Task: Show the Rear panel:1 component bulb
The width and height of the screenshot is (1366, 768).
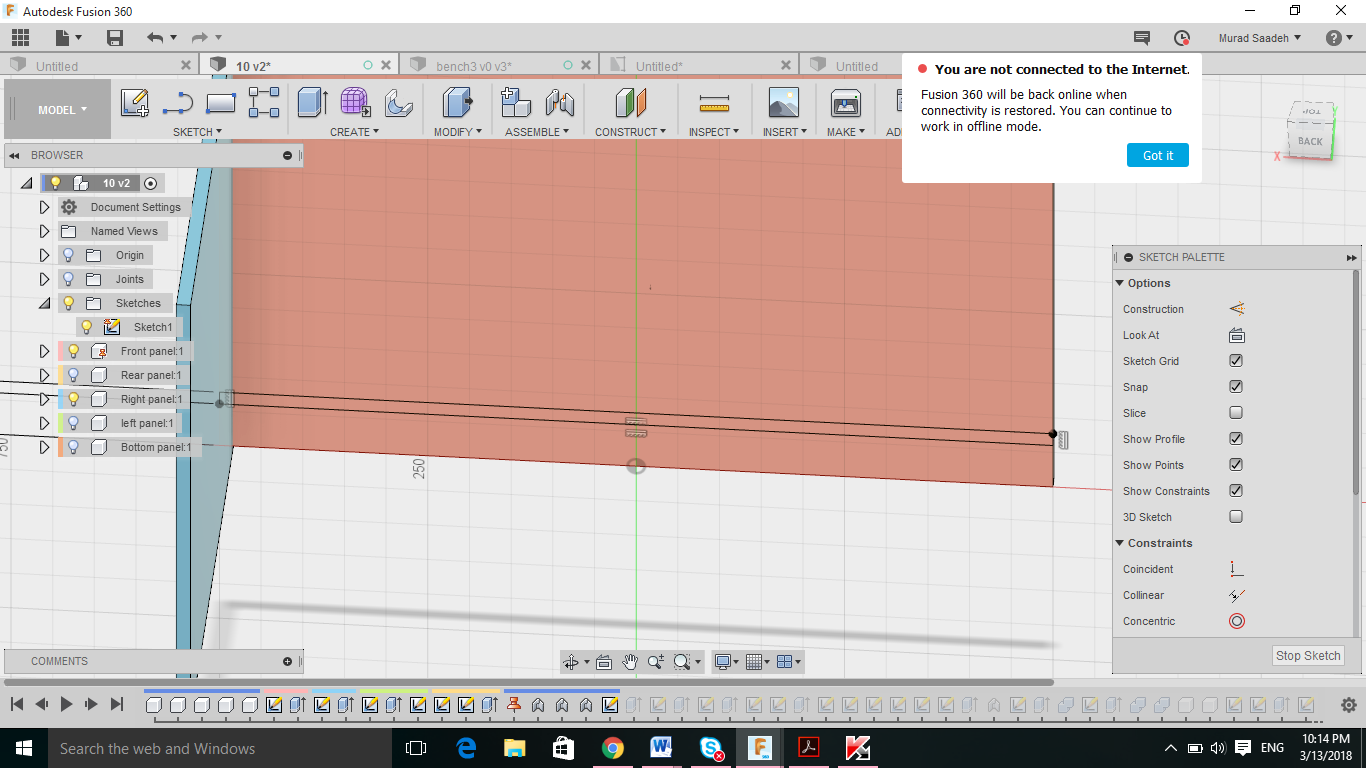Action: (x=73, y=375)
